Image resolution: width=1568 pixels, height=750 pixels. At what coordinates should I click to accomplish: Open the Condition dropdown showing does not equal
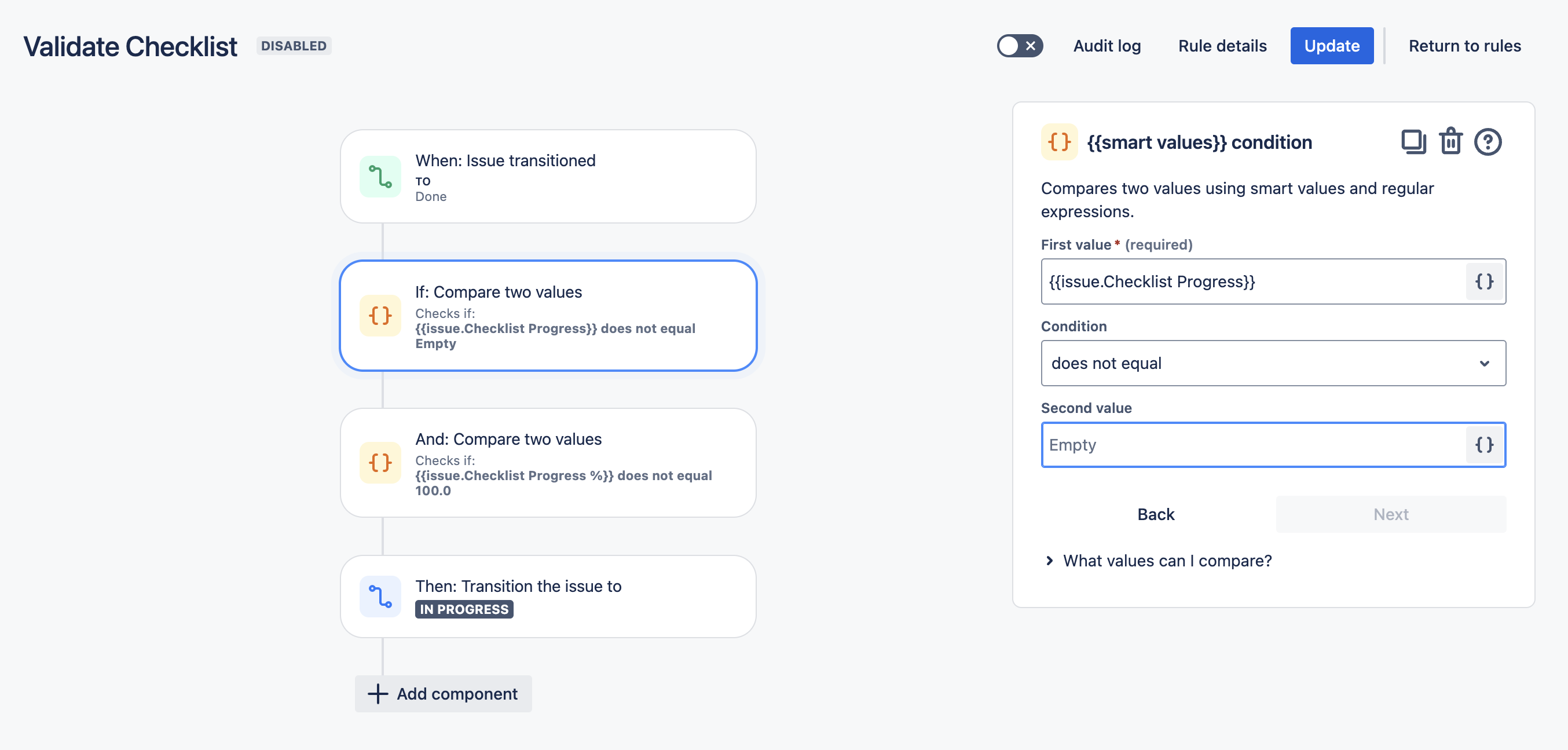coord(1273,364)
